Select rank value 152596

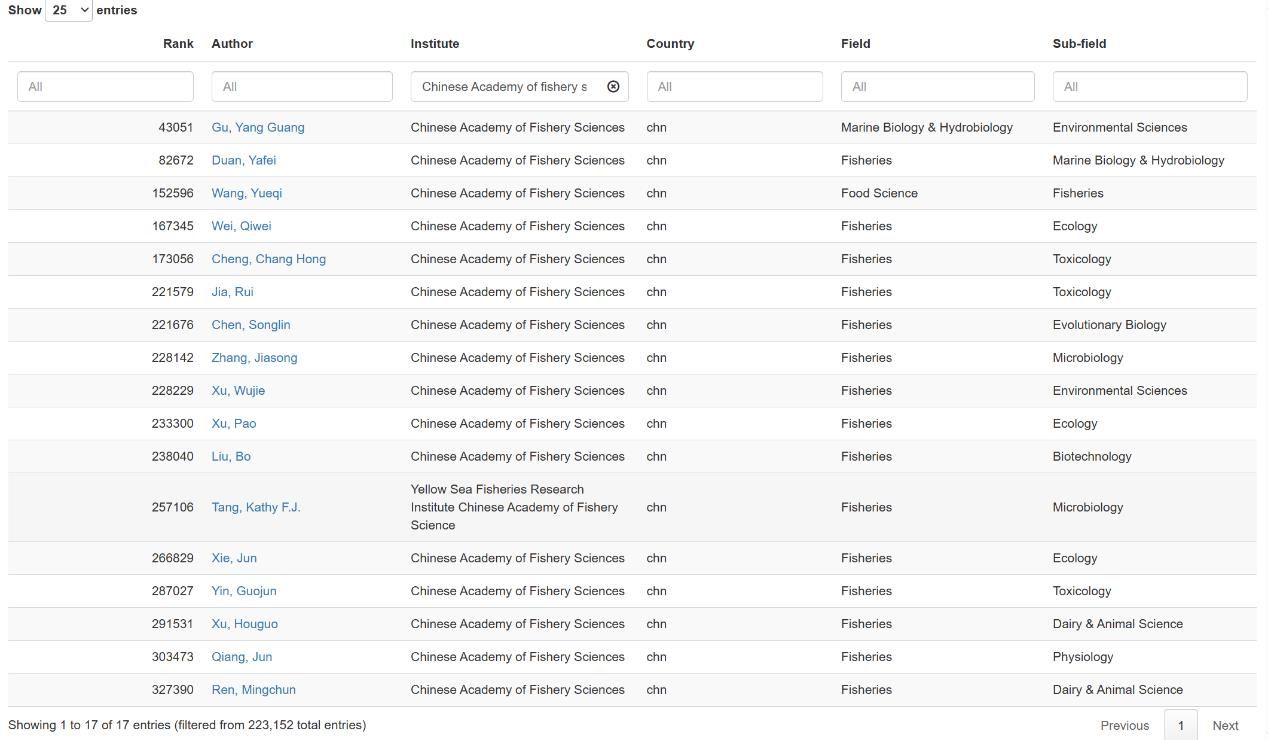click(173, 193)
